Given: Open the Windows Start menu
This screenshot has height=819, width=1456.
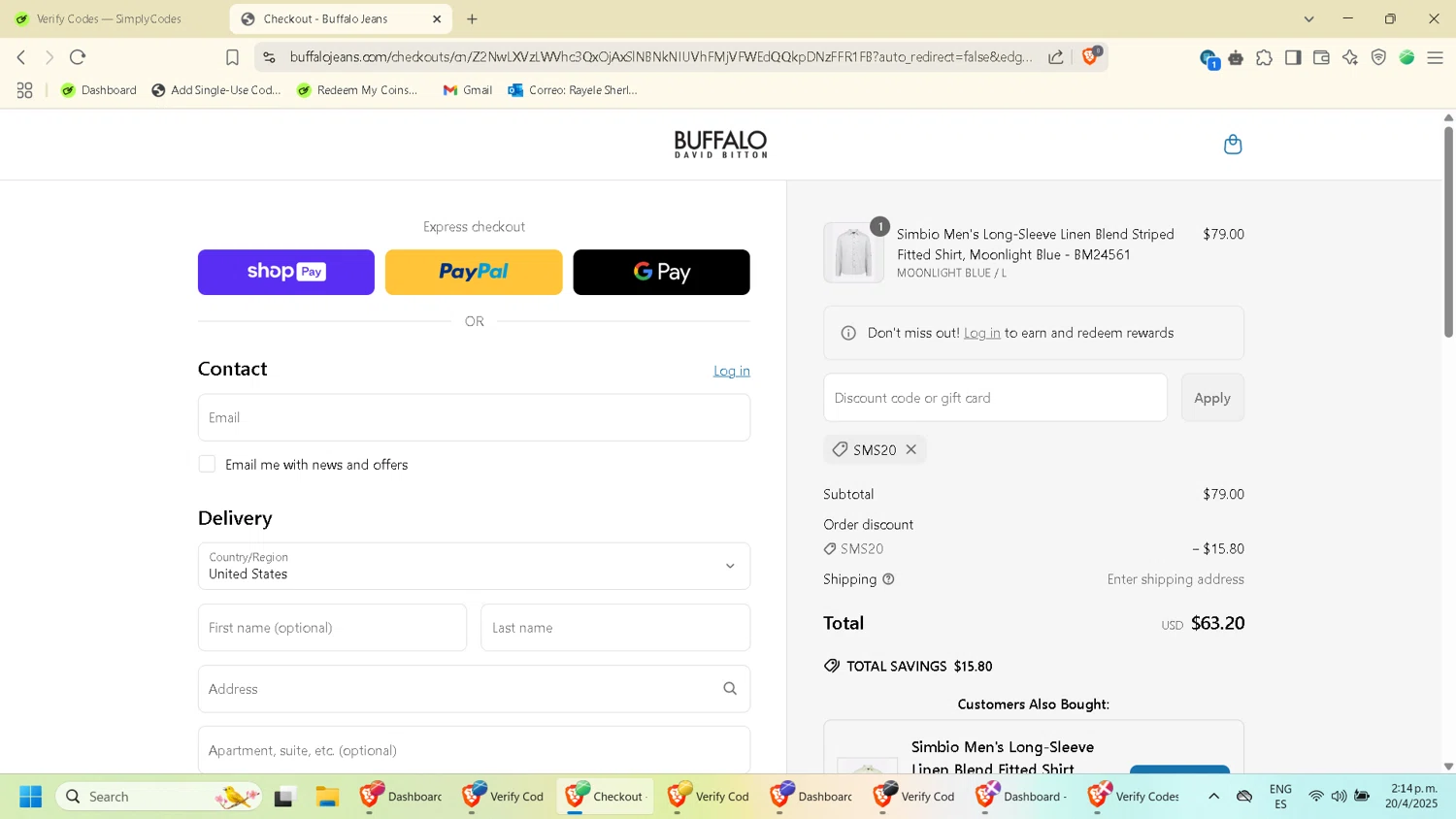Looking at the screenshot, I should click(31, 797).
